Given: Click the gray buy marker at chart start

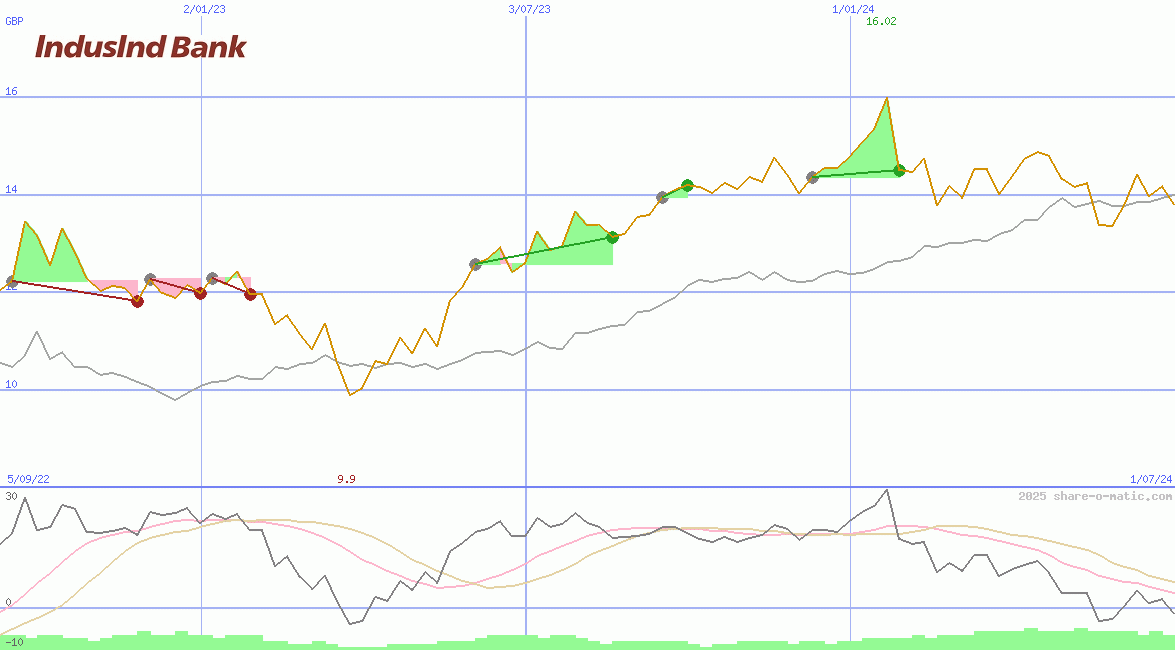Looking at the screenshot, I should pyautogui.click(x=11, y=282).
